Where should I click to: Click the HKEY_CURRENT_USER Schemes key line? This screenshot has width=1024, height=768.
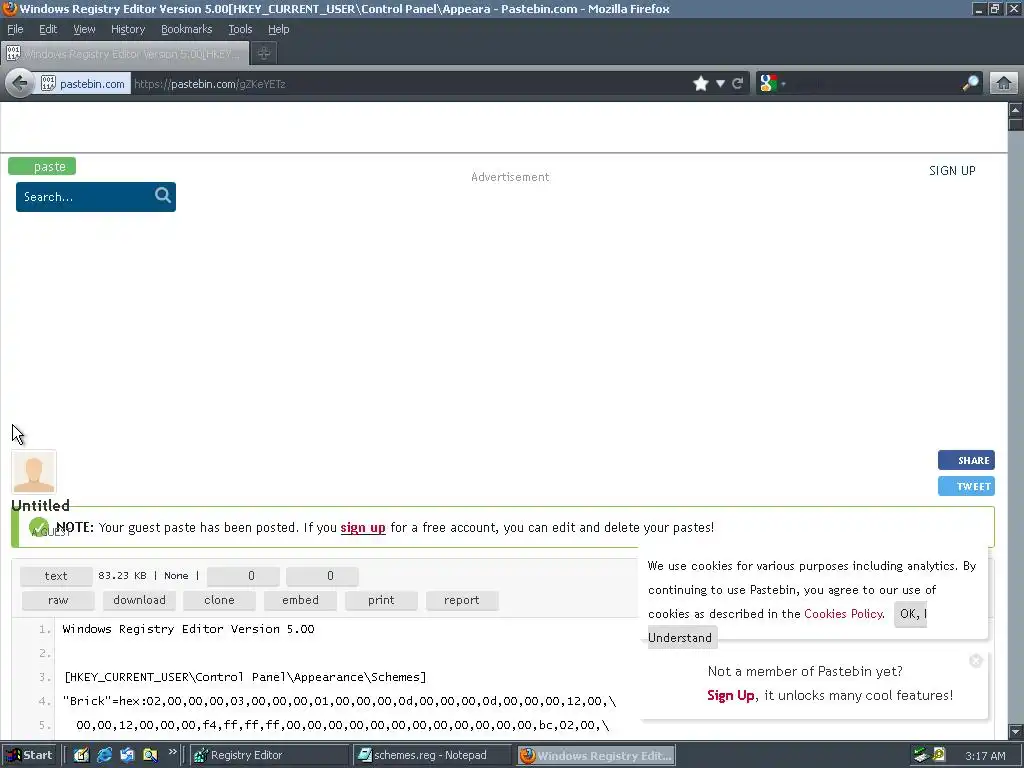point(245,677)
